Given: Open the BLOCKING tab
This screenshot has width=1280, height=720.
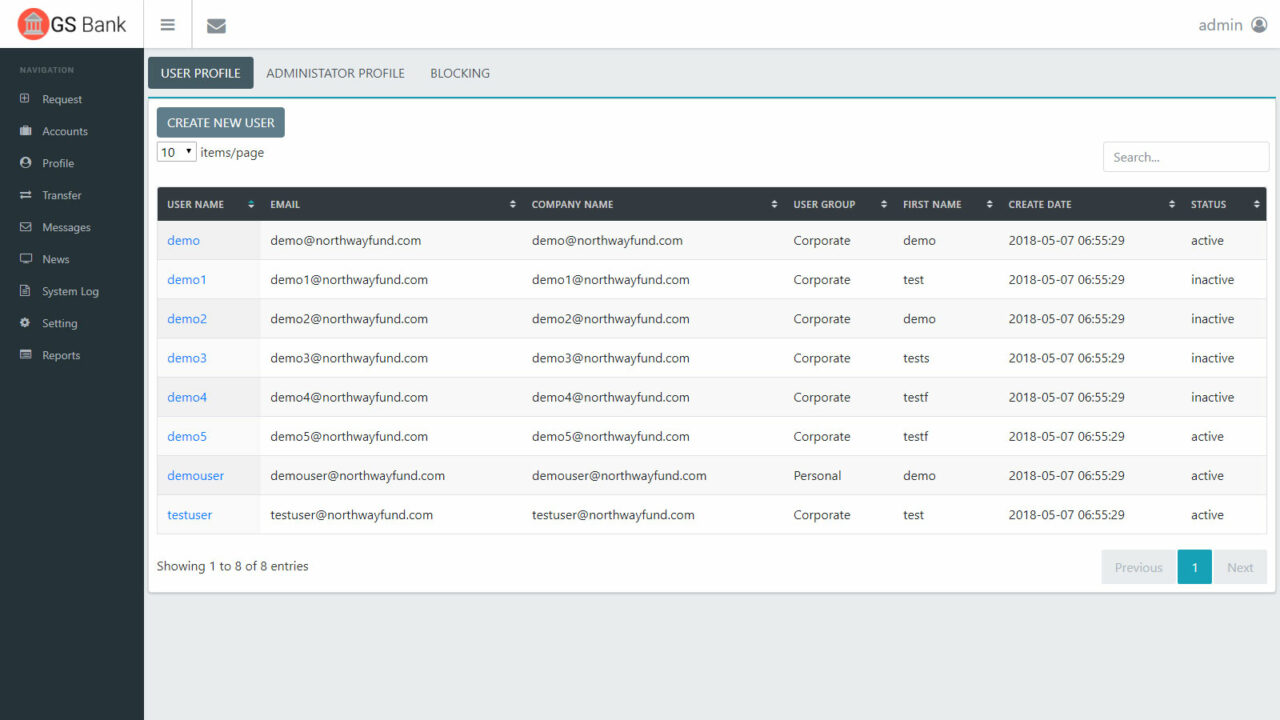Looking at the screenshot, I should tap(460, 72).
